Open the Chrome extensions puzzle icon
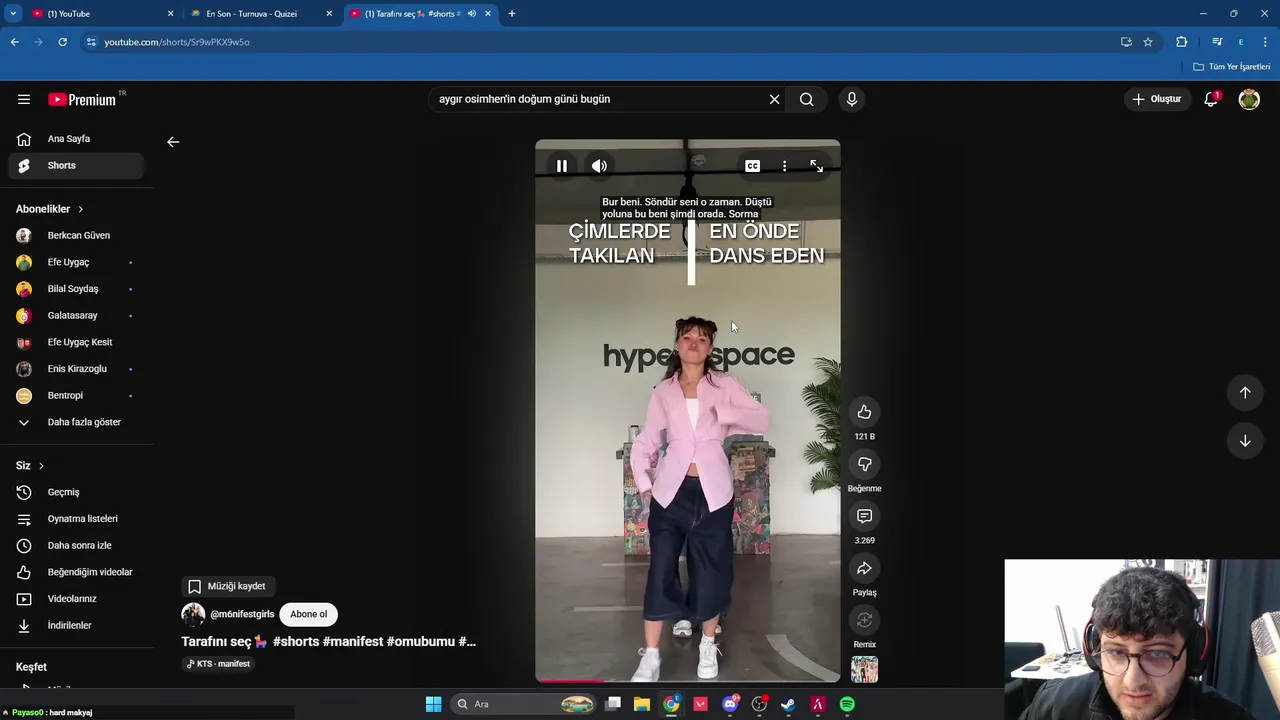1280x720 pixels. click(x=1182, y=42)
